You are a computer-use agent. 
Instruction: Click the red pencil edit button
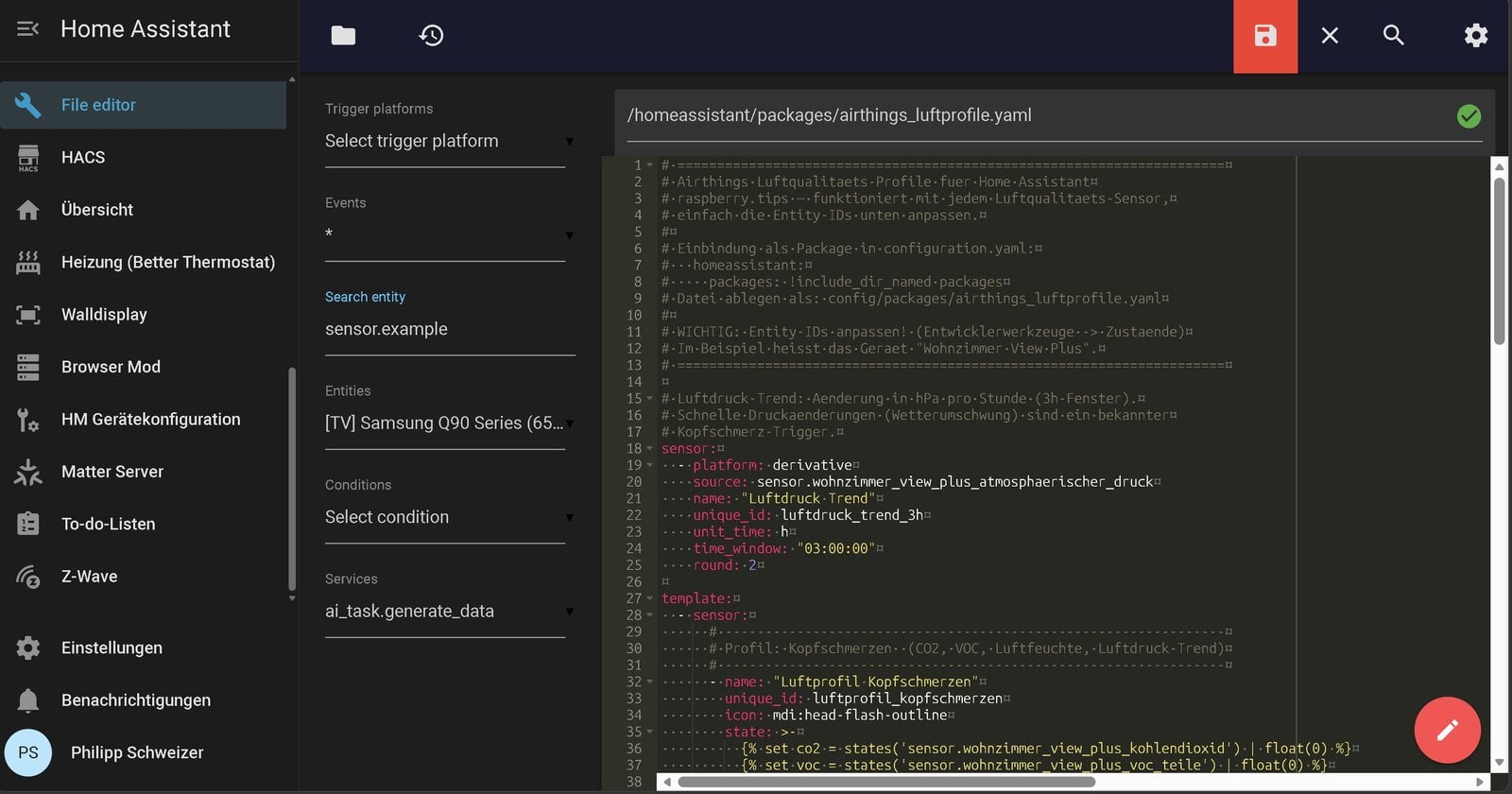pyautogui.click(x=1447, y=730)
